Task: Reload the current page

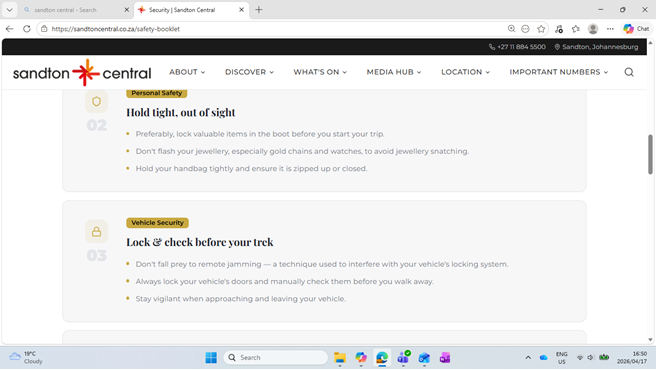Action: (27, 29)
